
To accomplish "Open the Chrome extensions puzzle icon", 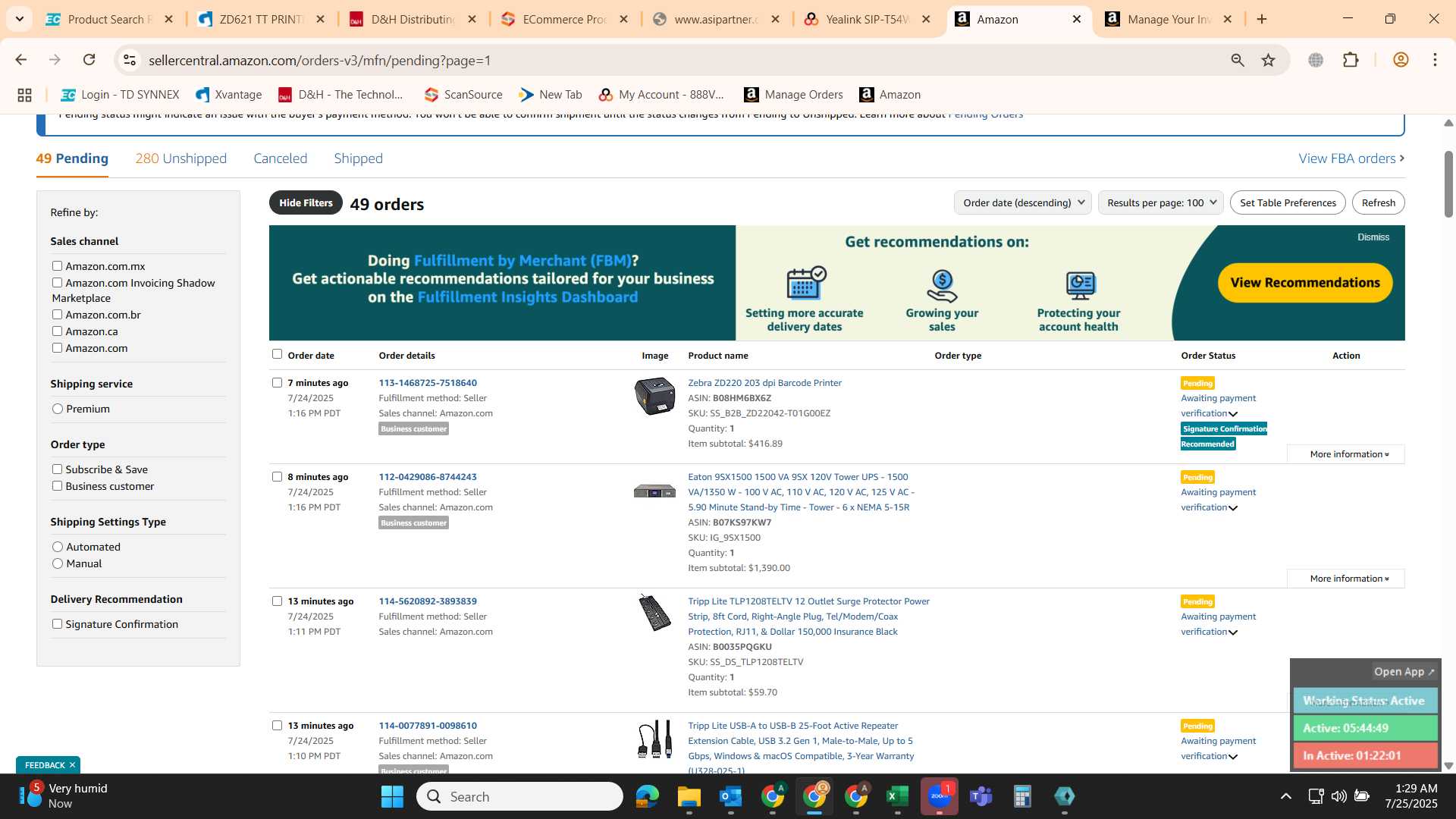I will (x=1351, y=60).
